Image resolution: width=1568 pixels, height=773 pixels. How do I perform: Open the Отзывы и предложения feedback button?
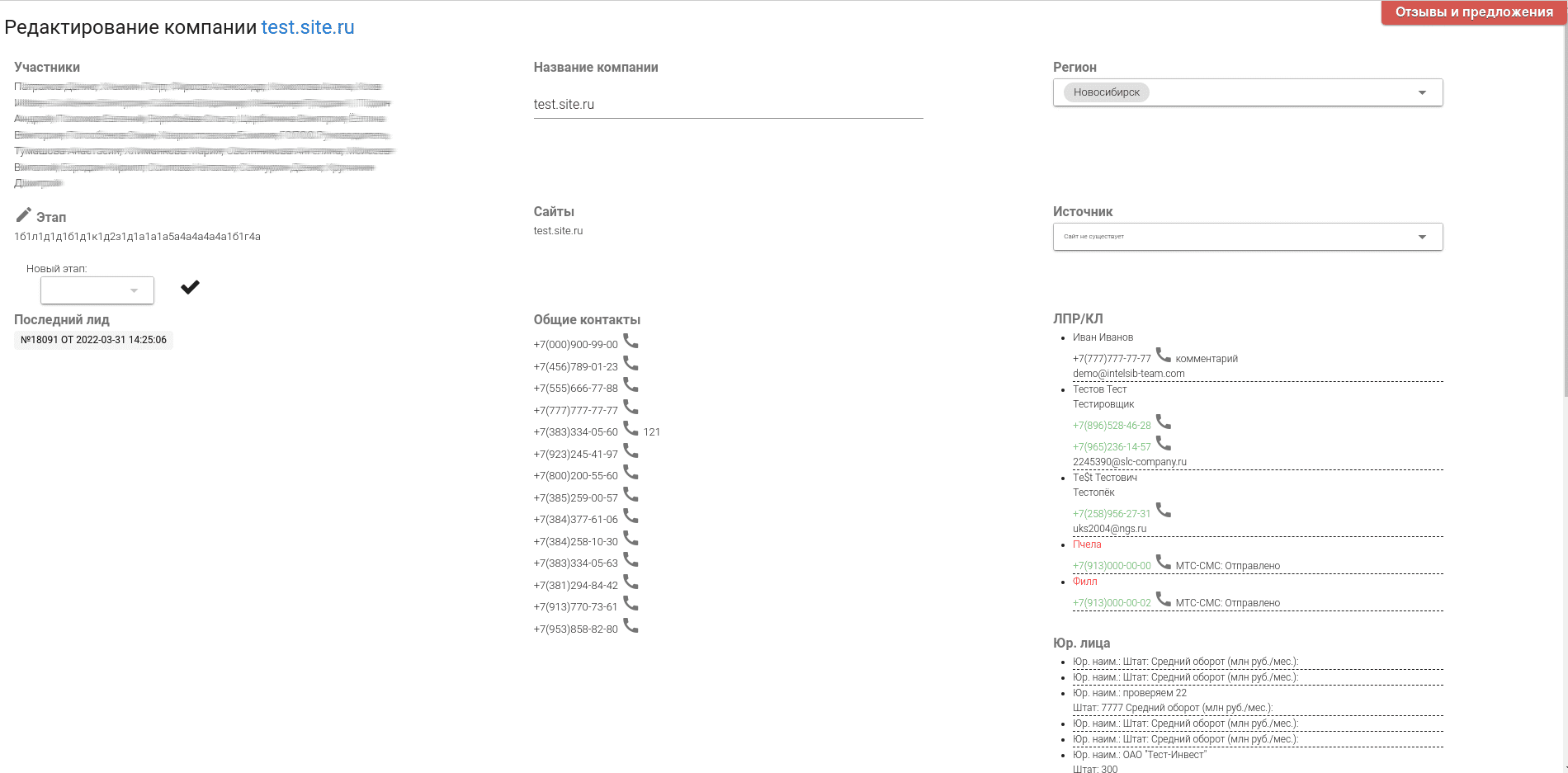pos(1473,12)
